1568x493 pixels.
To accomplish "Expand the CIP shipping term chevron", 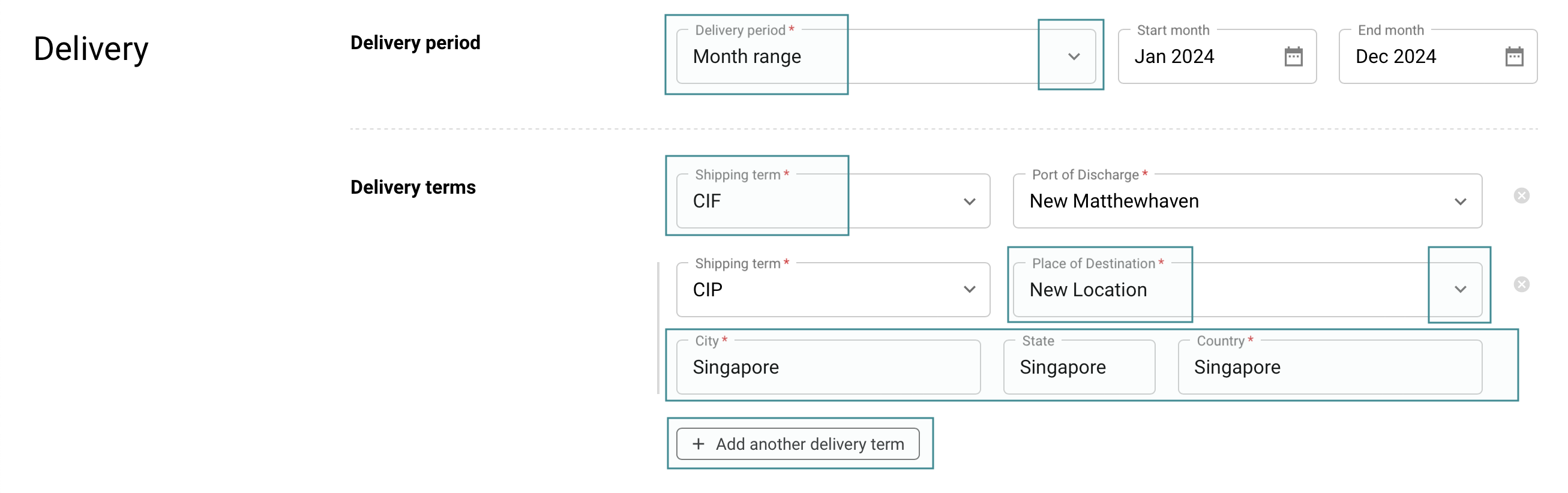I will (x=969, y=290).
